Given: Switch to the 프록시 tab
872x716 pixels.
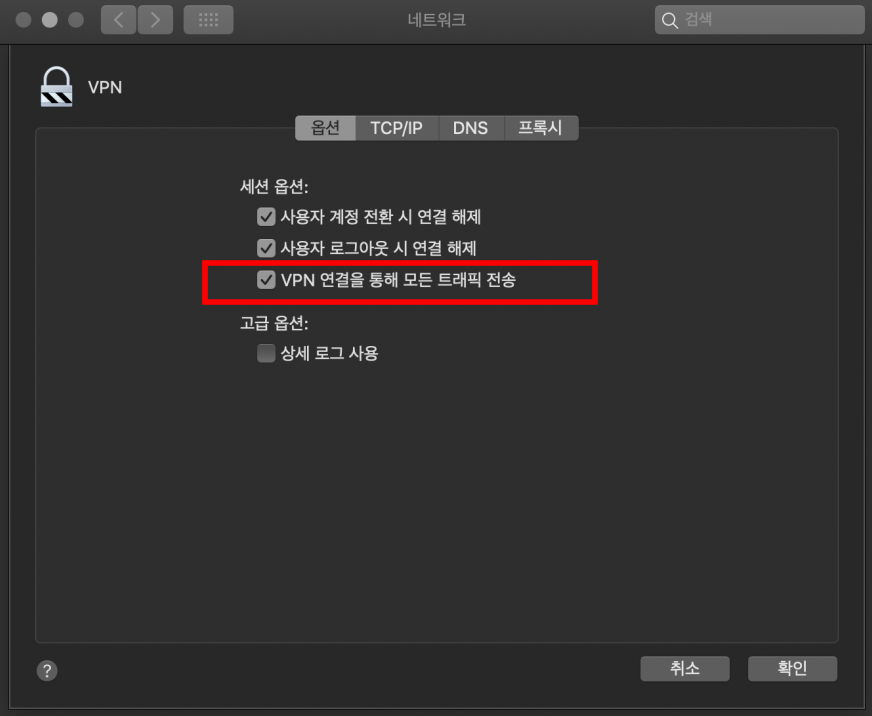Looking at the screenshot, I should [541, 128].
